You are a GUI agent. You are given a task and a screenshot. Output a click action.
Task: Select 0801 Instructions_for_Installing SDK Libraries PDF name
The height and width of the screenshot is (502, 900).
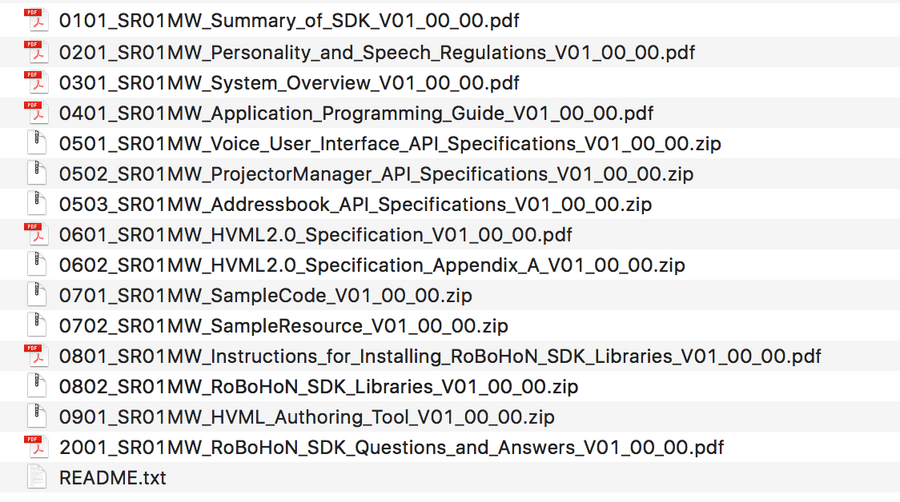pos(440,356)
